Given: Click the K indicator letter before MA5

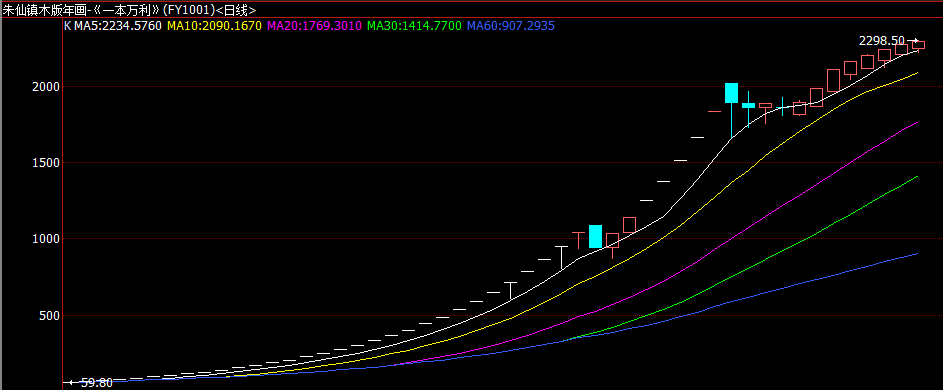Looking at the screenshot, I should pyautogui.click(x=67, y=26).
